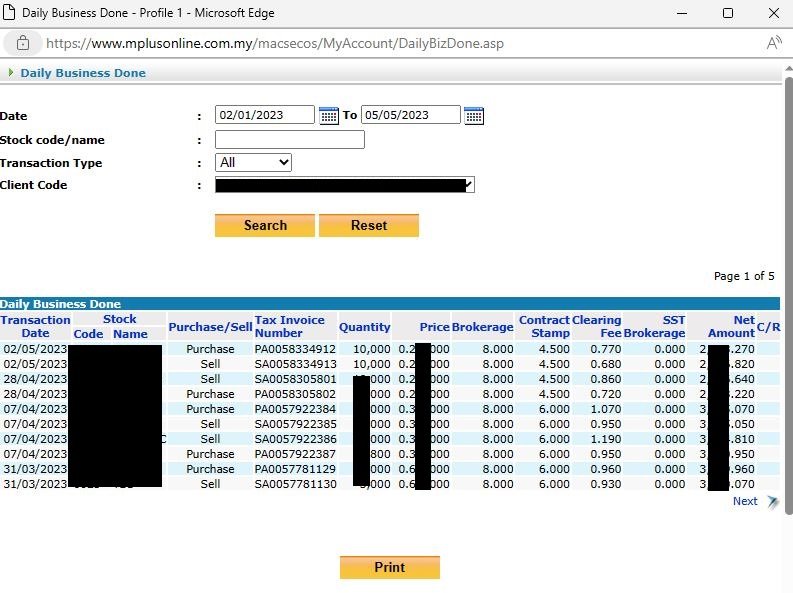793x593 pixels.
Task: Click invoice number SA0057922385
Action: click(x=295, y=424)
